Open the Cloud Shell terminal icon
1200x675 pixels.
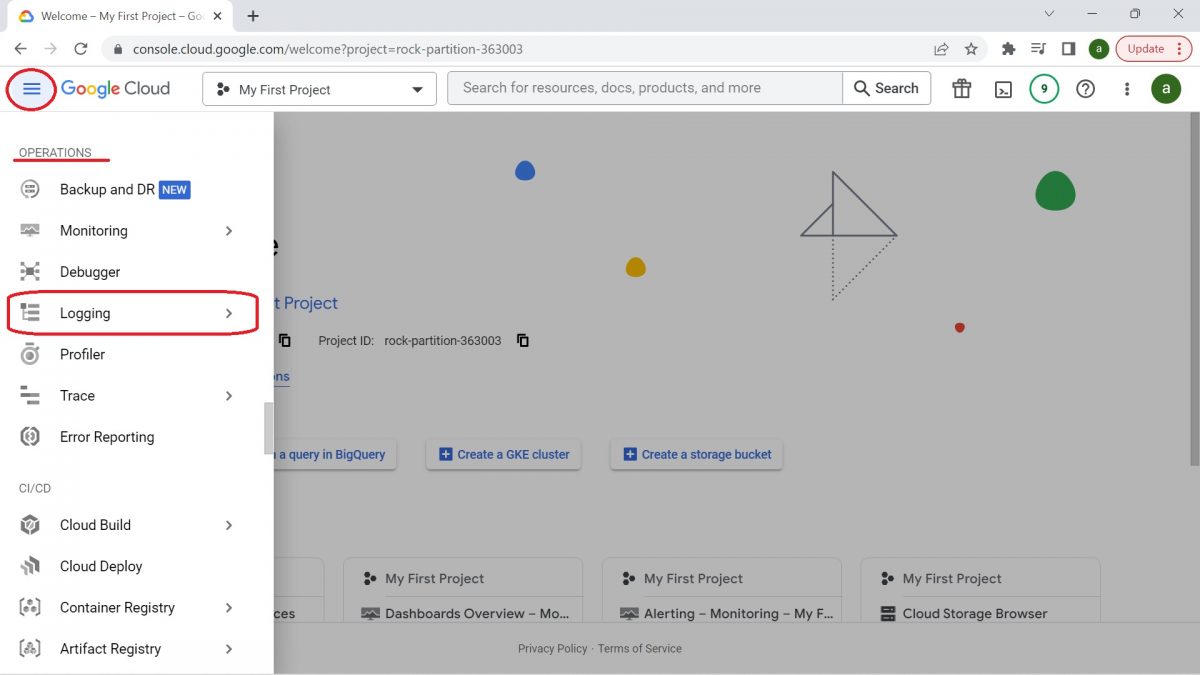point(1003,89)
